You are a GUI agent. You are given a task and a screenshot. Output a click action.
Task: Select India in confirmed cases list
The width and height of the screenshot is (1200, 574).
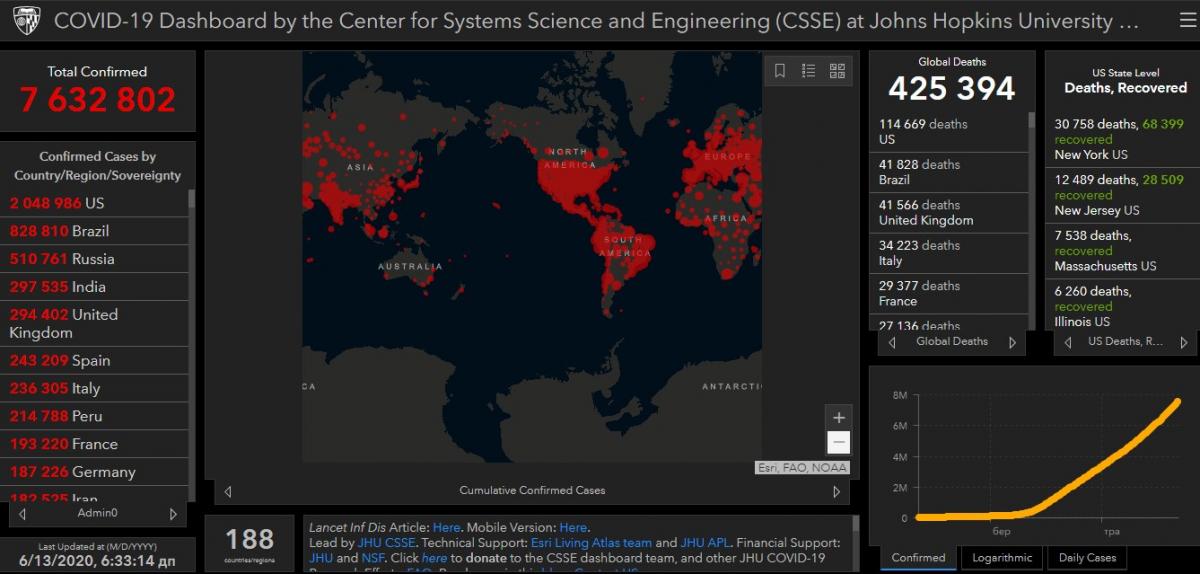pyautogui.click(x=94, y=287)
